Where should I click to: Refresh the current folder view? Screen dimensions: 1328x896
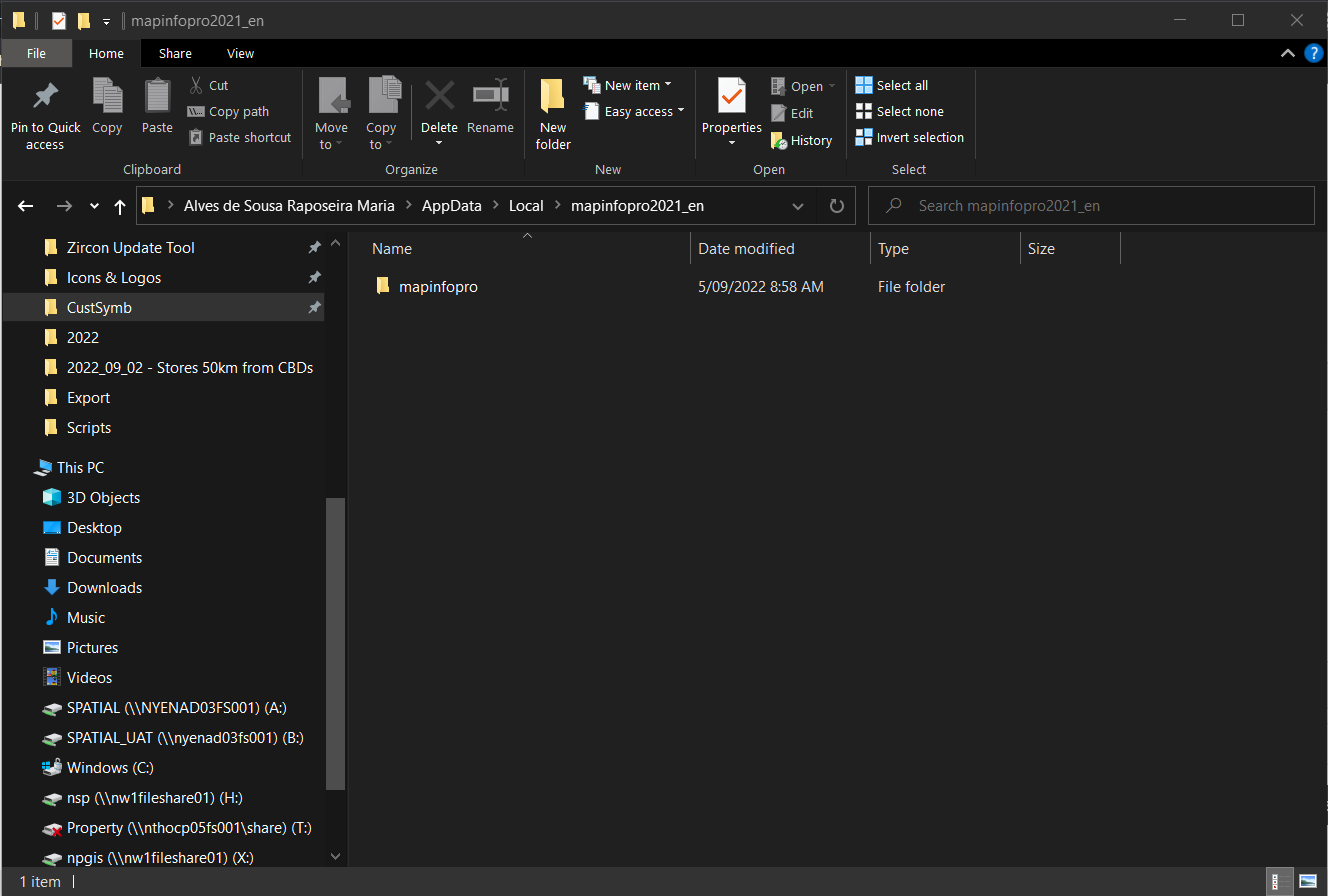pos(837,206)
